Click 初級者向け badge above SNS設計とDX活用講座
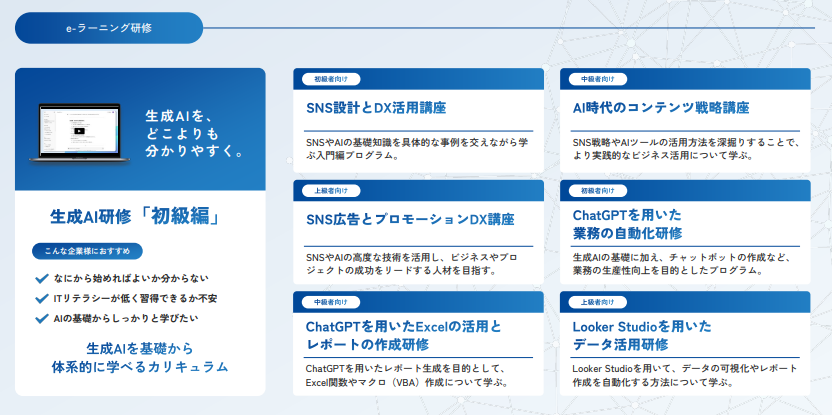 coord(331,78)
